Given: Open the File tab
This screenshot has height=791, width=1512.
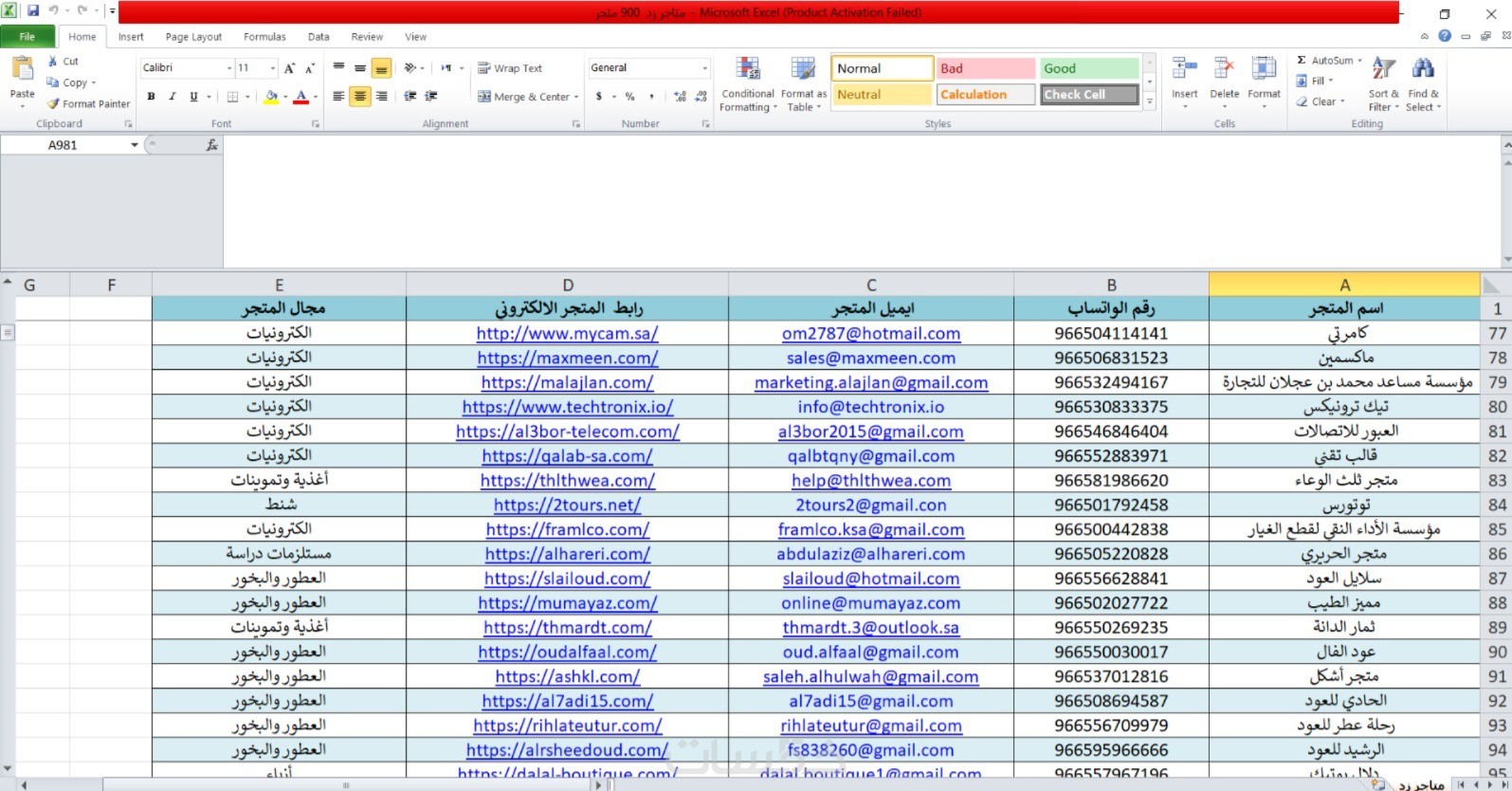Looking at the screenshot, I should [27, 37].
